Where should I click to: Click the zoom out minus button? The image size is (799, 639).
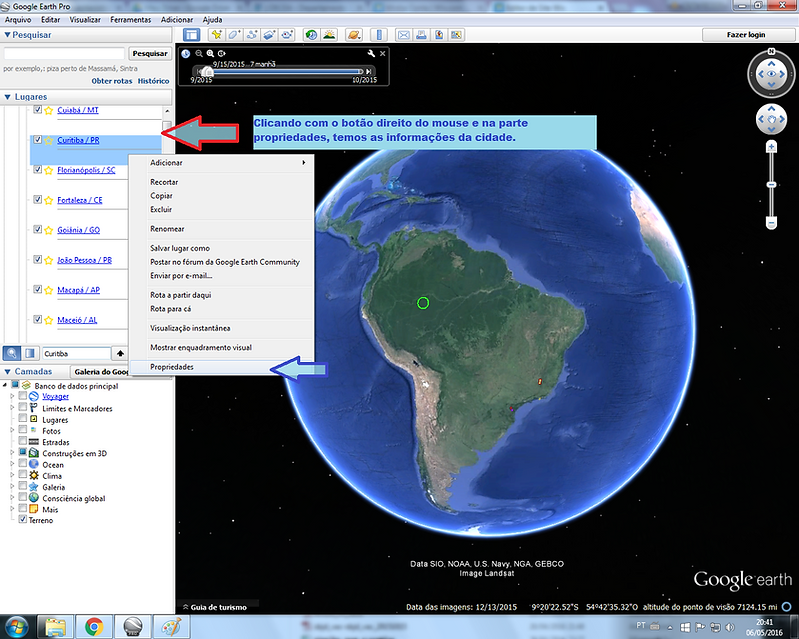pyautogui.click(x=771, y=223)
